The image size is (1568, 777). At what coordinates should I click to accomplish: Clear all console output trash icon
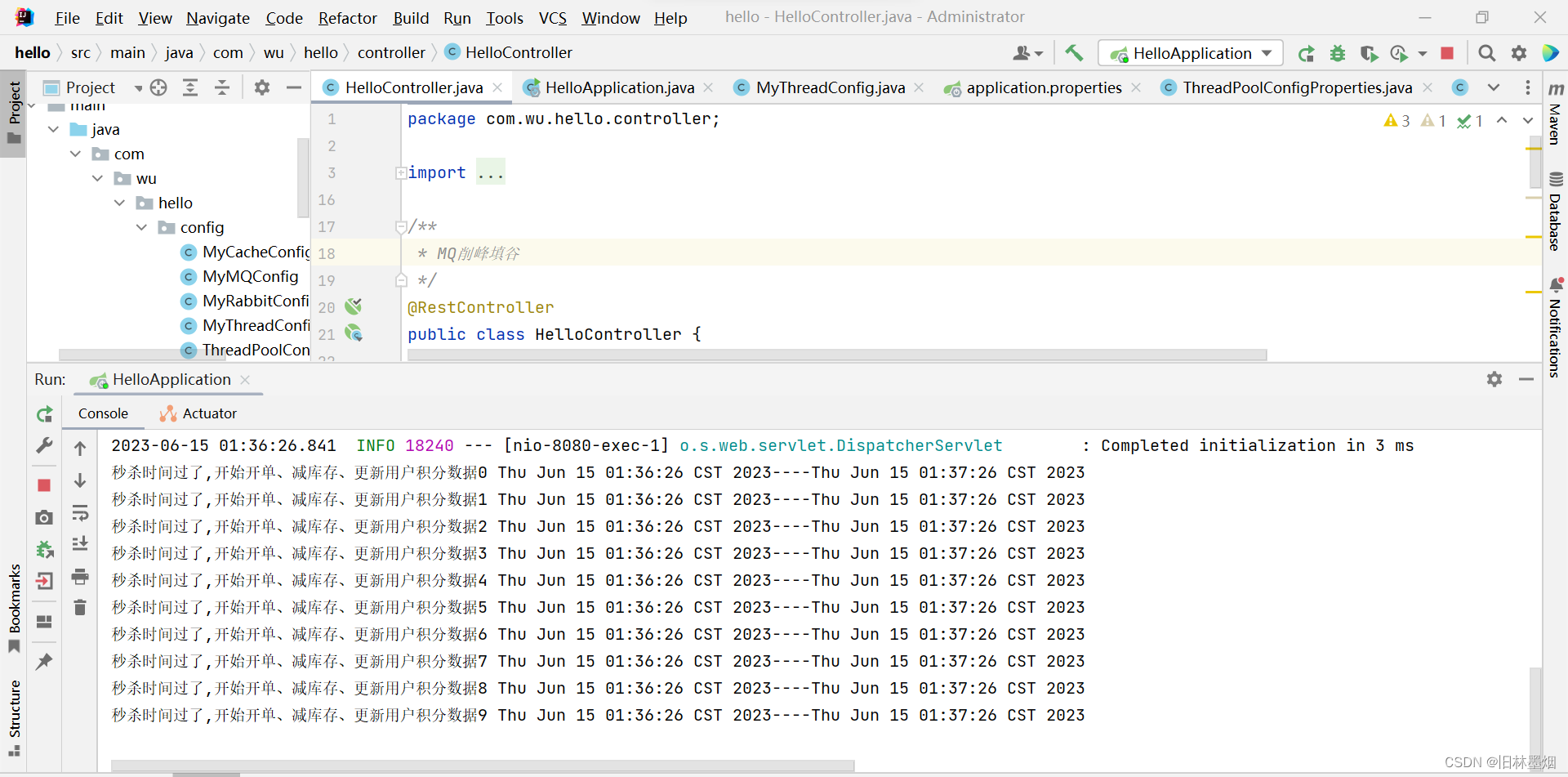[80, 607]
